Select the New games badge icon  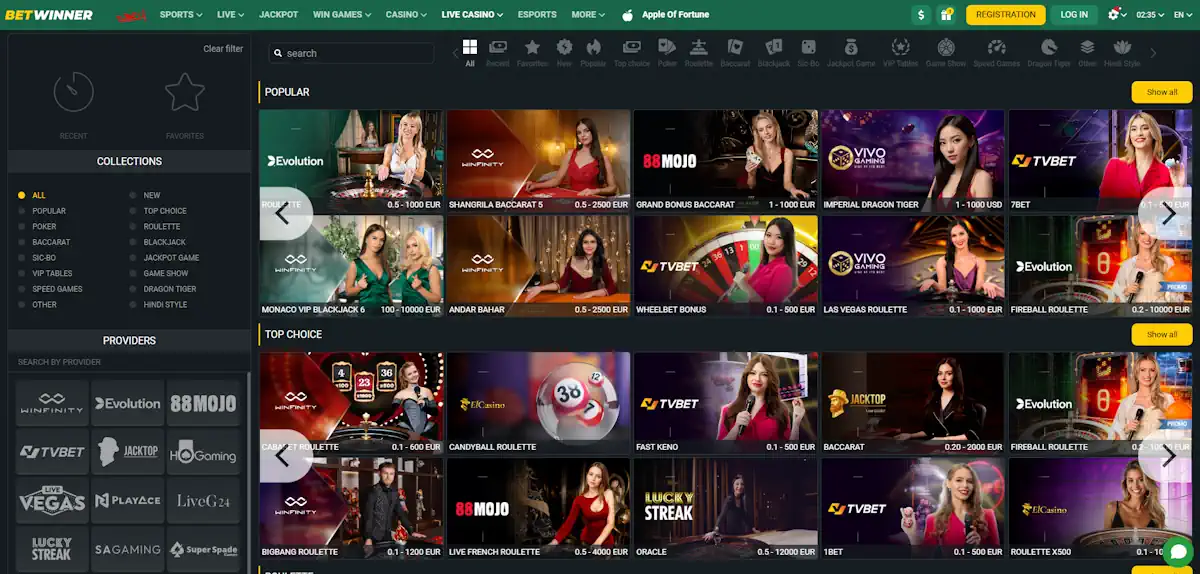(x=564, y=47)
